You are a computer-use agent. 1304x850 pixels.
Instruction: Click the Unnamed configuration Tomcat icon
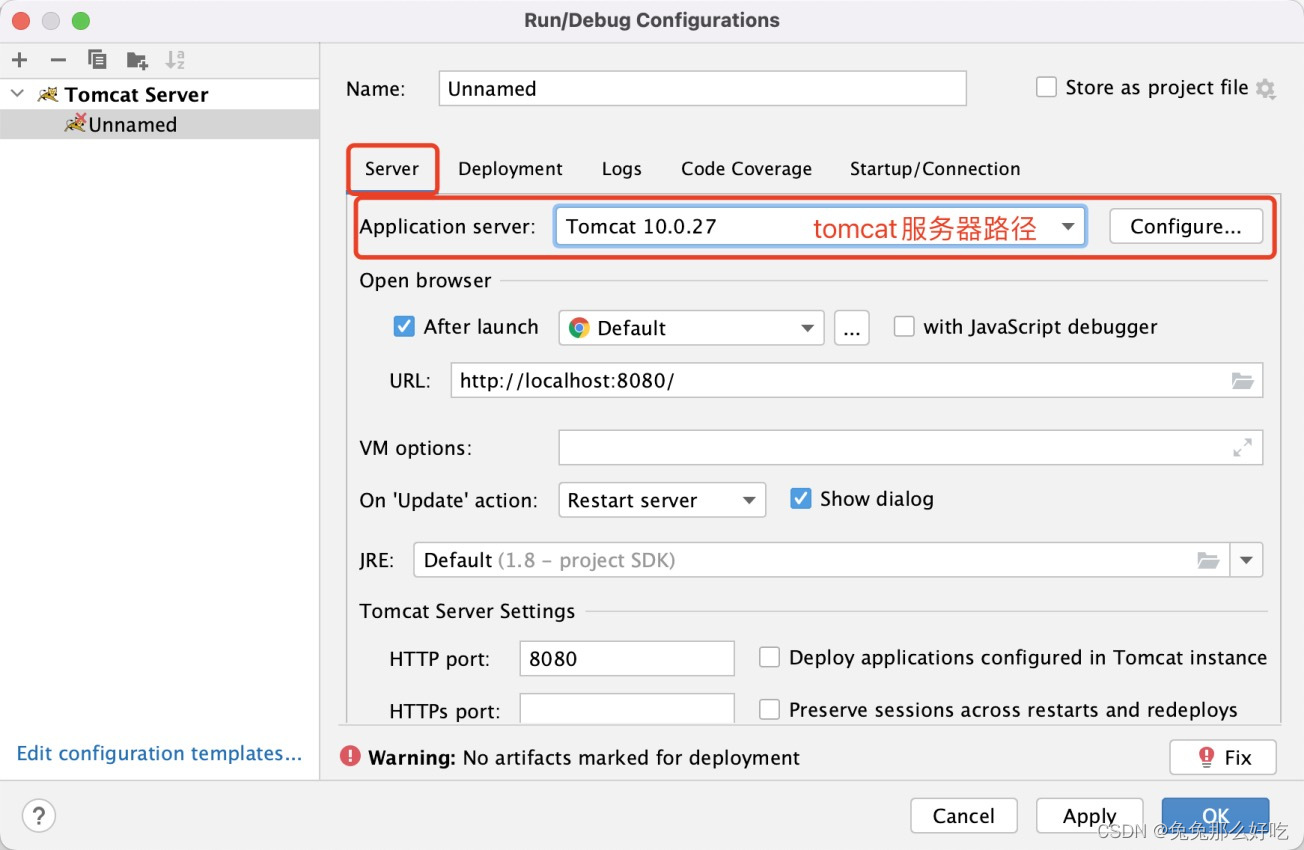click(75, 124)
